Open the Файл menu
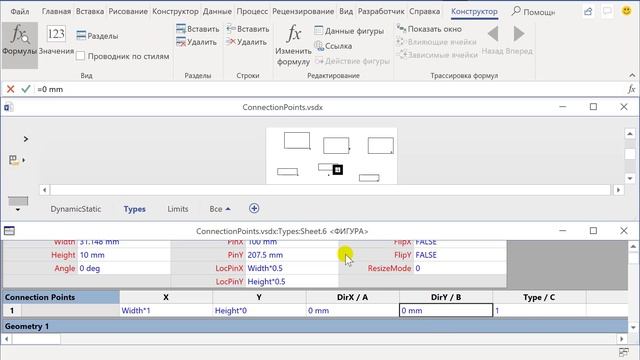This screenshot has height=360, width=640. pos(20,11)
